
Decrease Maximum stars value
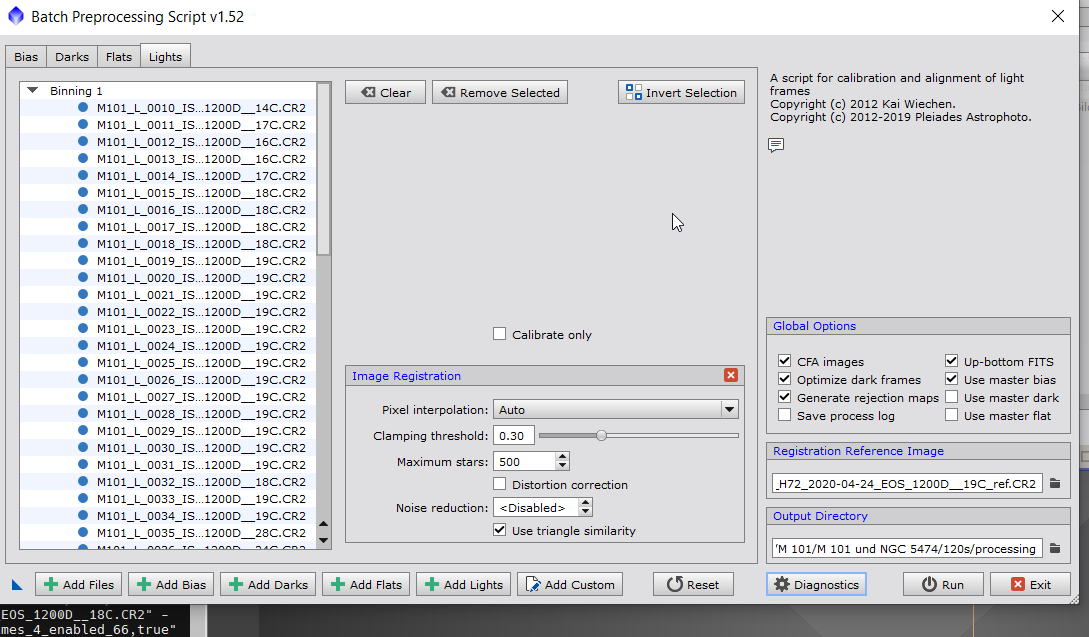point(563,465)
